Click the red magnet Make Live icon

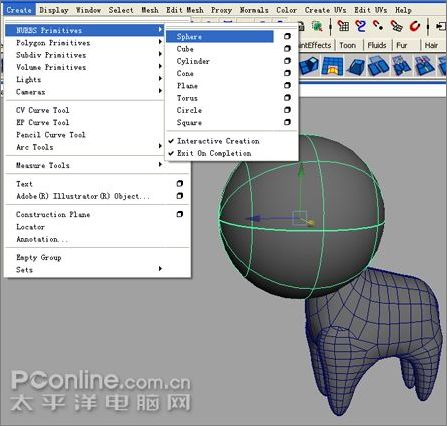tap(415, 26)
